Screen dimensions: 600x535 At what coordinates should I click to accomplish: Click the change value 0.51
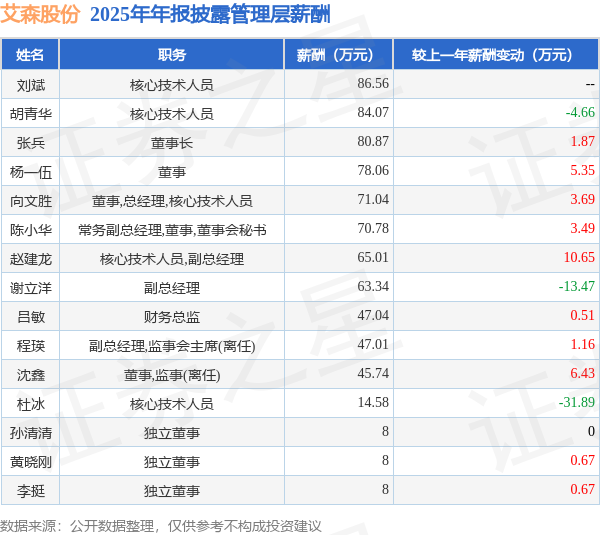(x=582, y=315)
